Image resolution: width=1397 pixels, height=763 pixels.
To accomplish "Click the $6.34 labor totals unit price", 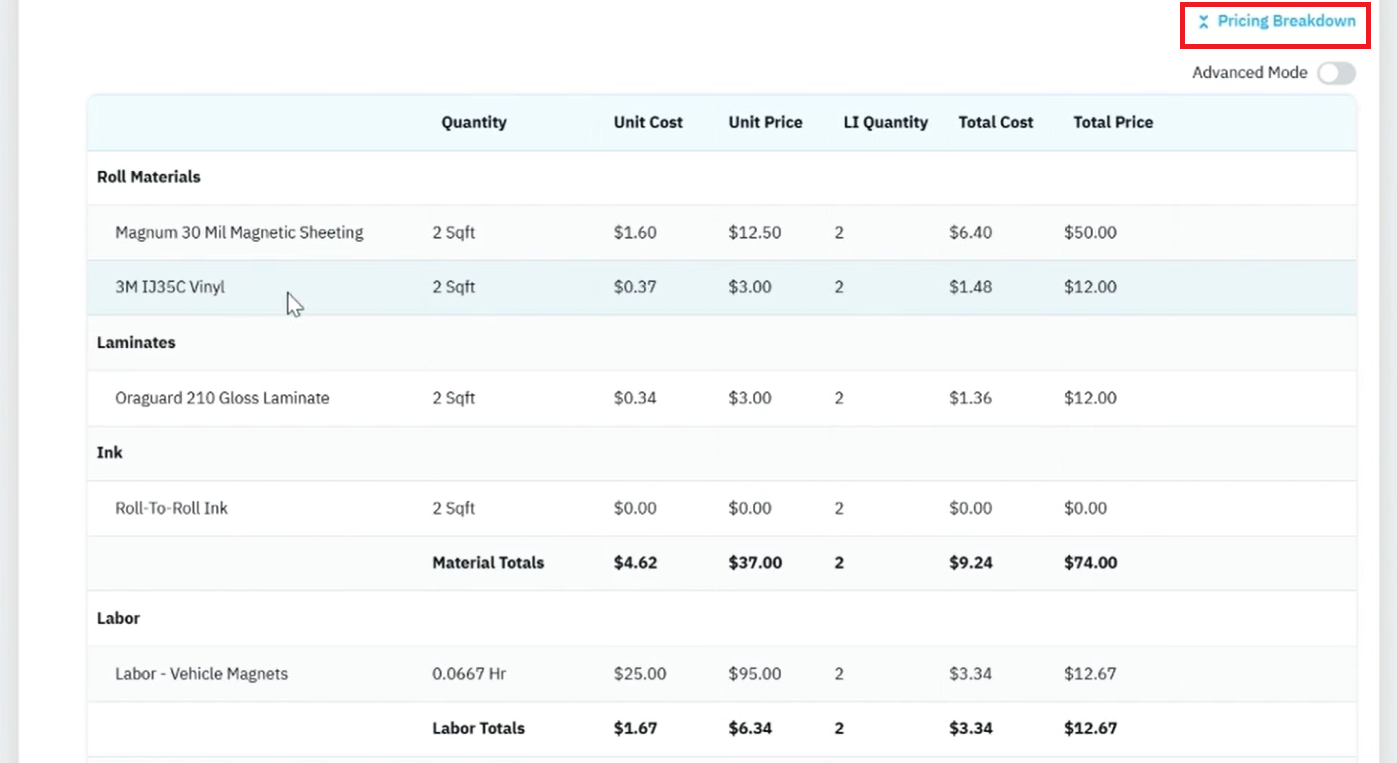I will 750,728.
